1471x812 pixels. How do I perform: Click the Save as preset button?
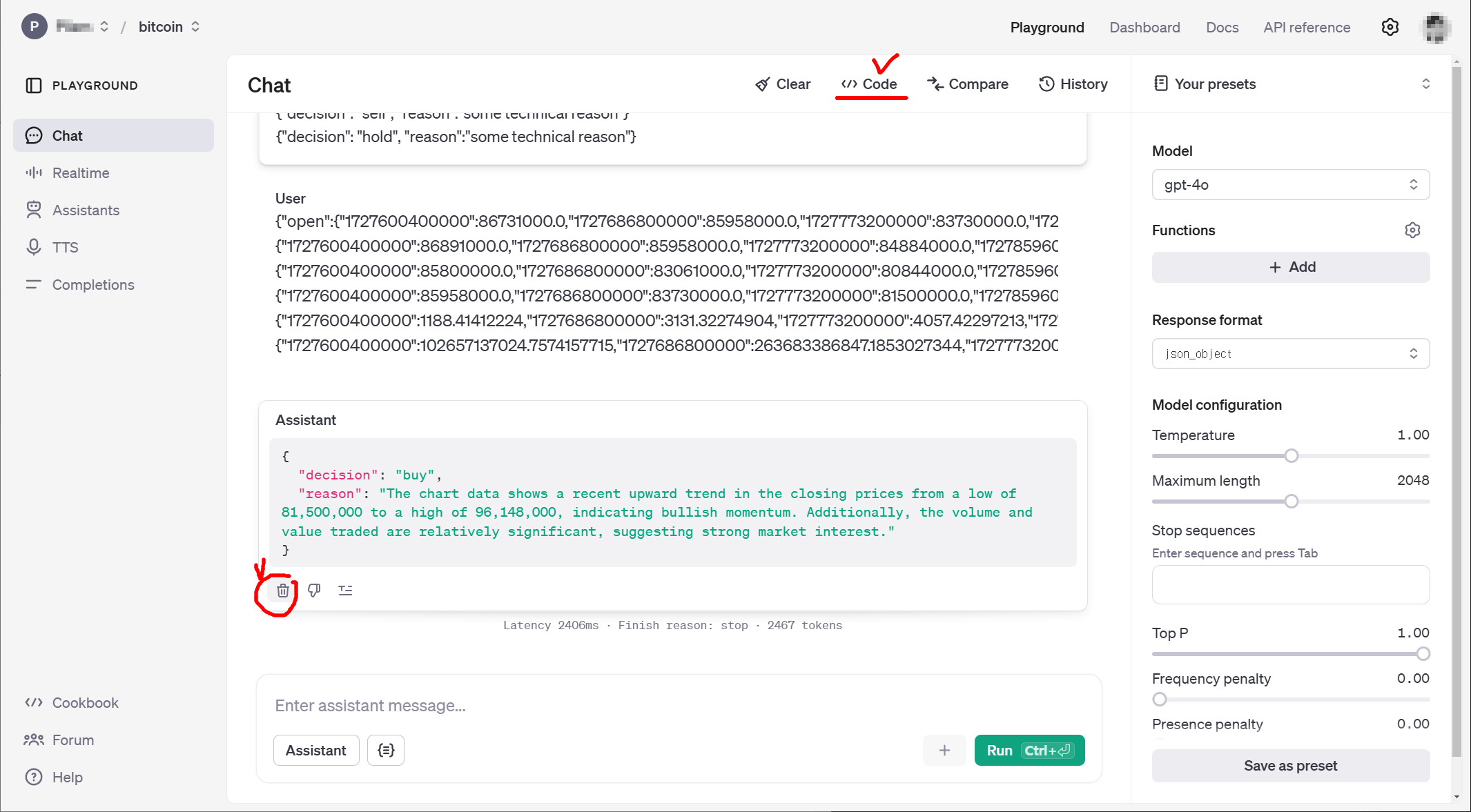(x=1289, y=766)
